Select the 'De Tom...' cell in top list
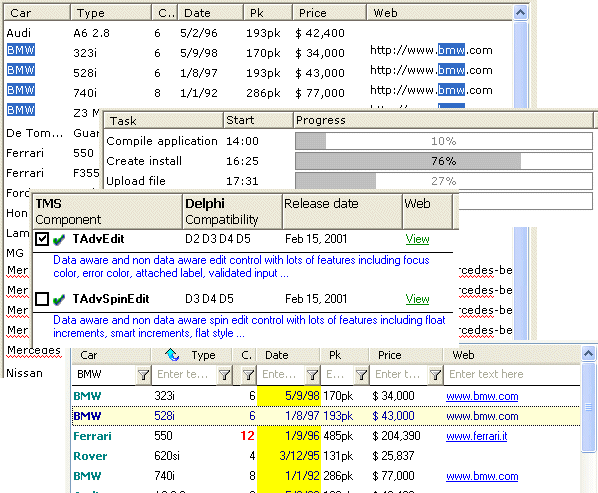Viewport: 598px width, 493px height. 34,133
